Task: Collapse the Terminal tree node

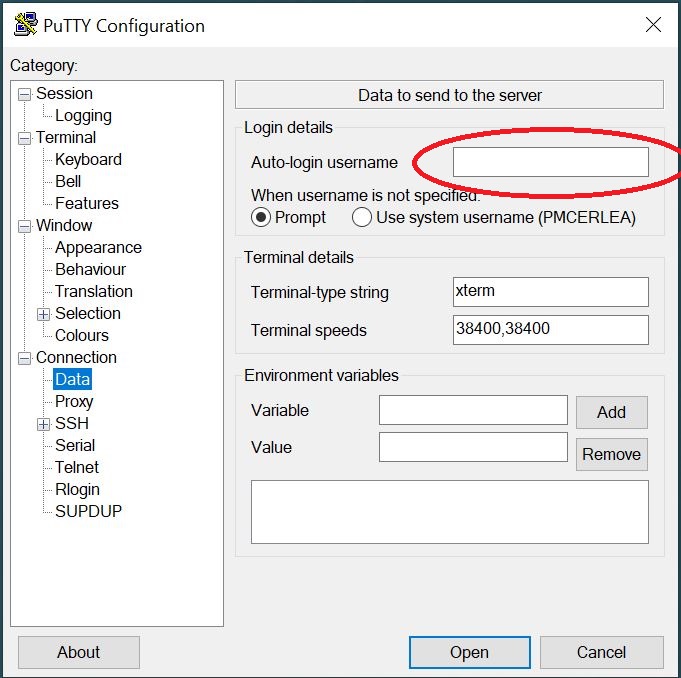Action: coord(25,138)
